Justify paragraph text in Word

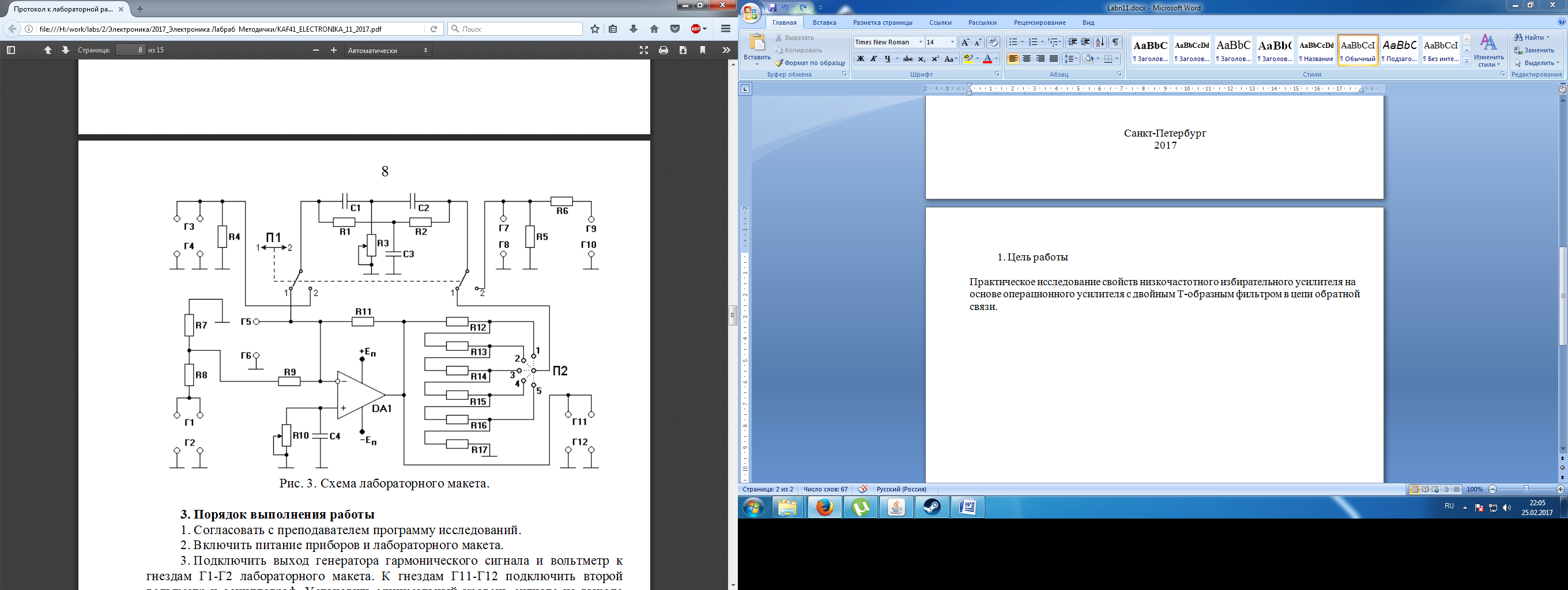[x=1054, y=59]
